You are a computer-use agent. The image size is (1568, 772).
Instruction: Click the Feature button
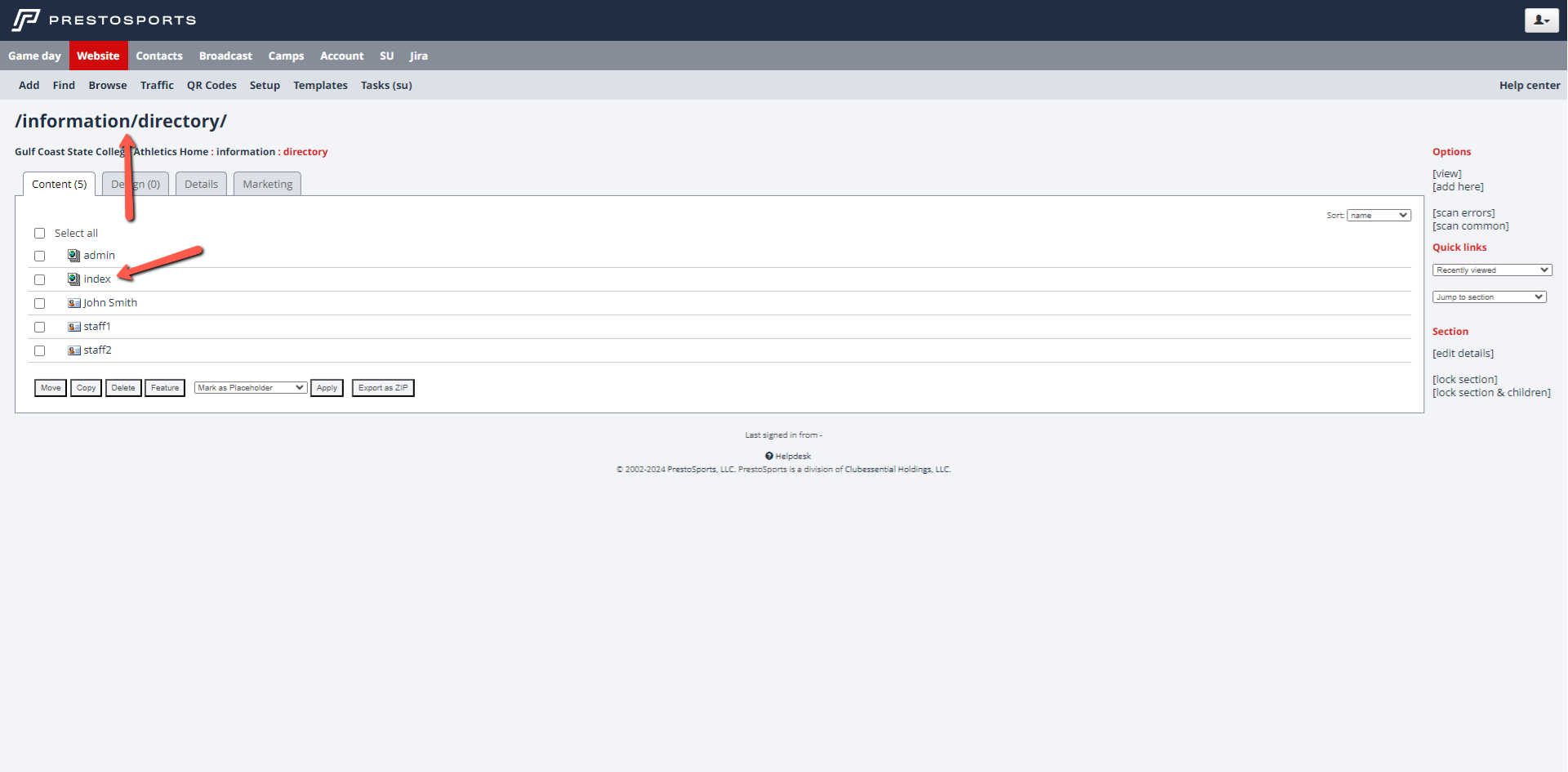(165, 388)
